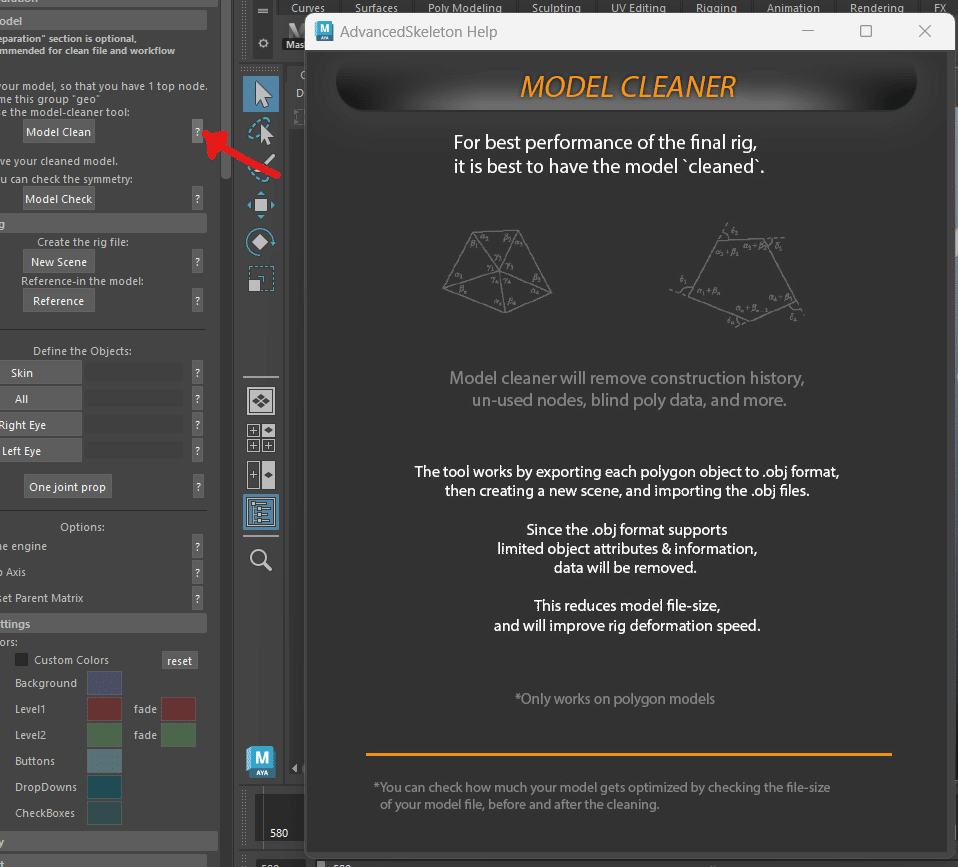
Task: Click the text field beside Right Eye
Action: (134, 425)
